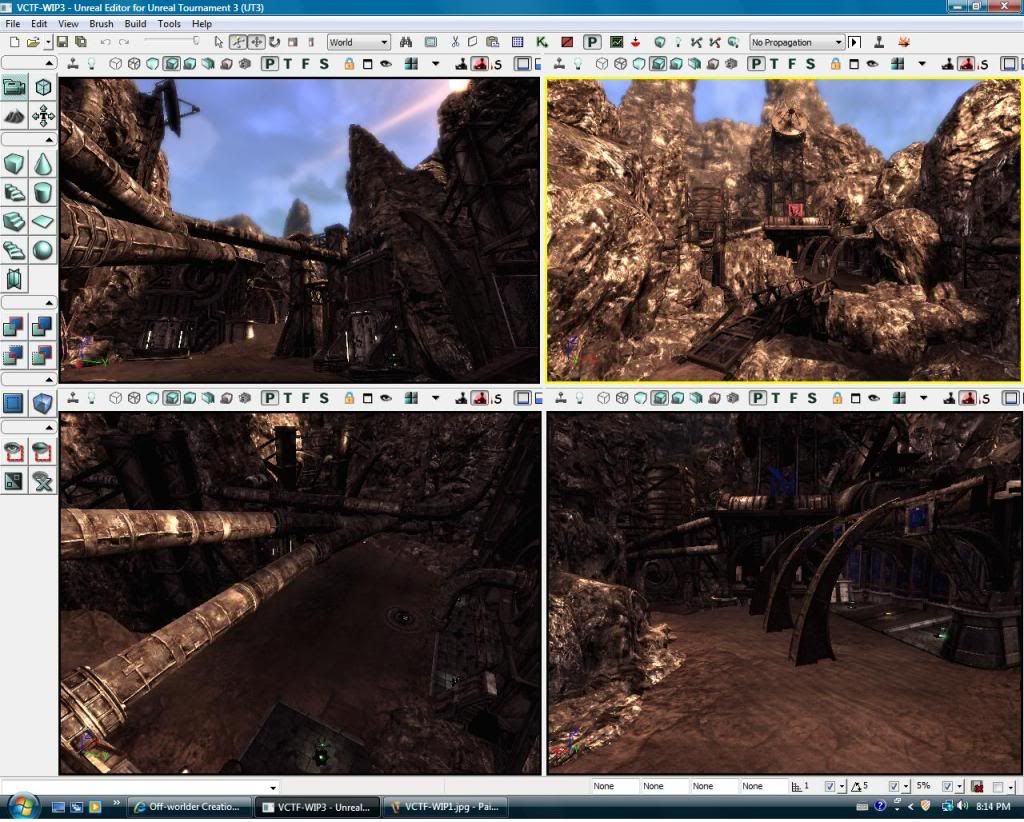Select the Camera mode tool in left panel
1024x822 pixels.
(14, 87)
